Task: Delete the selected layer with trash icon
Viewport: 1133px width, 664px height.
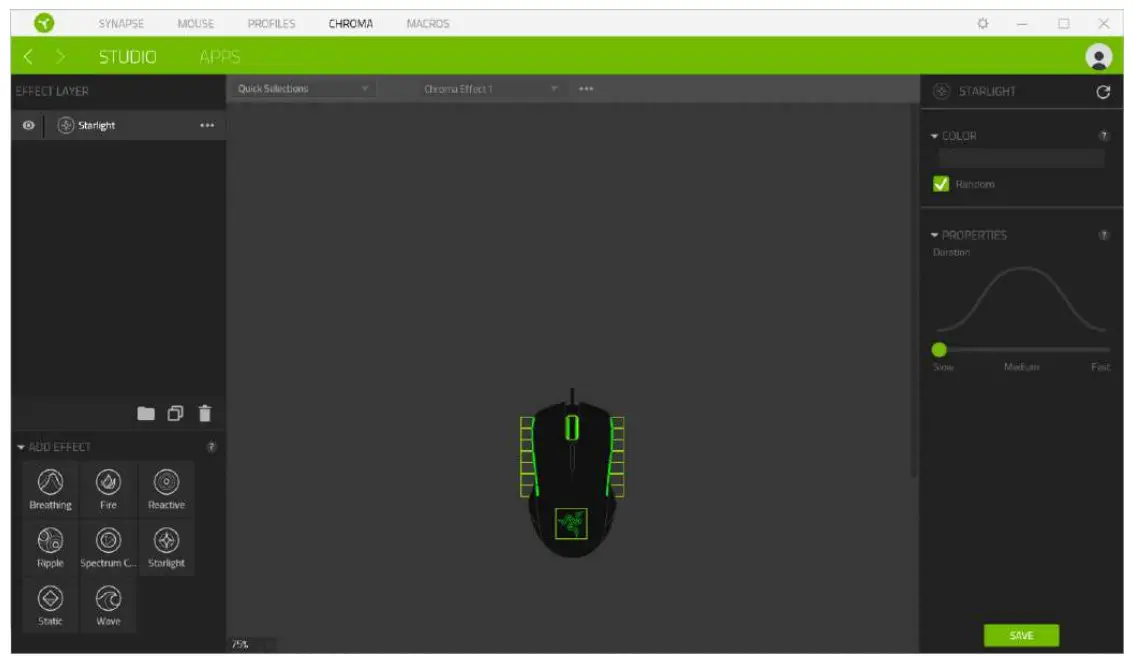Action: tap(205, 413)
